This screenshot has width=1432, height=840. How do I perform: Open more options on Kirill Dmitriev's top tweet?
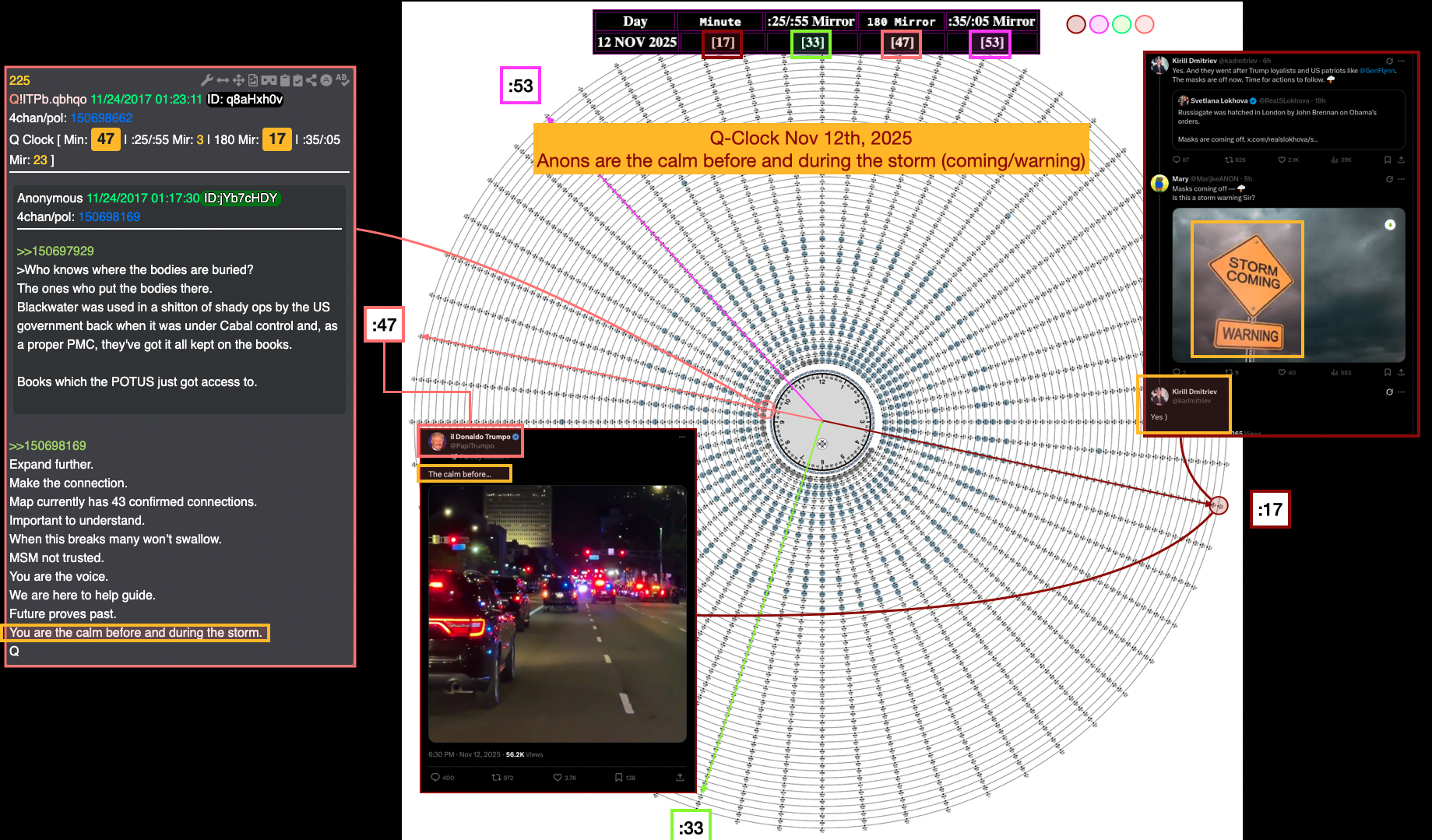pos(1401,61)
